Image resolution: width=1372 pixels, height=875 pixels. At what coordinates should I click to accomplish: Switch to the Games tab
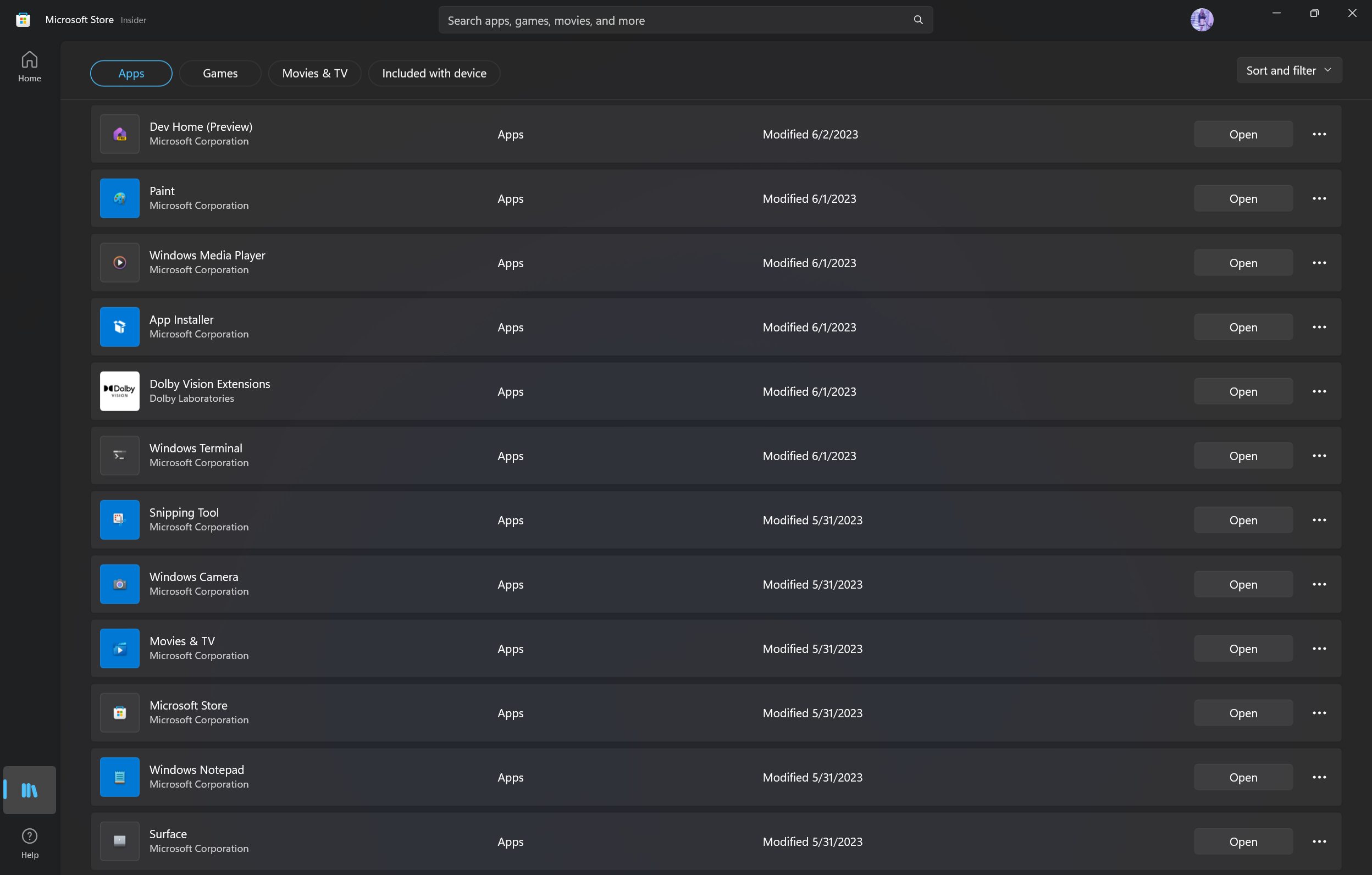point(220,73)
